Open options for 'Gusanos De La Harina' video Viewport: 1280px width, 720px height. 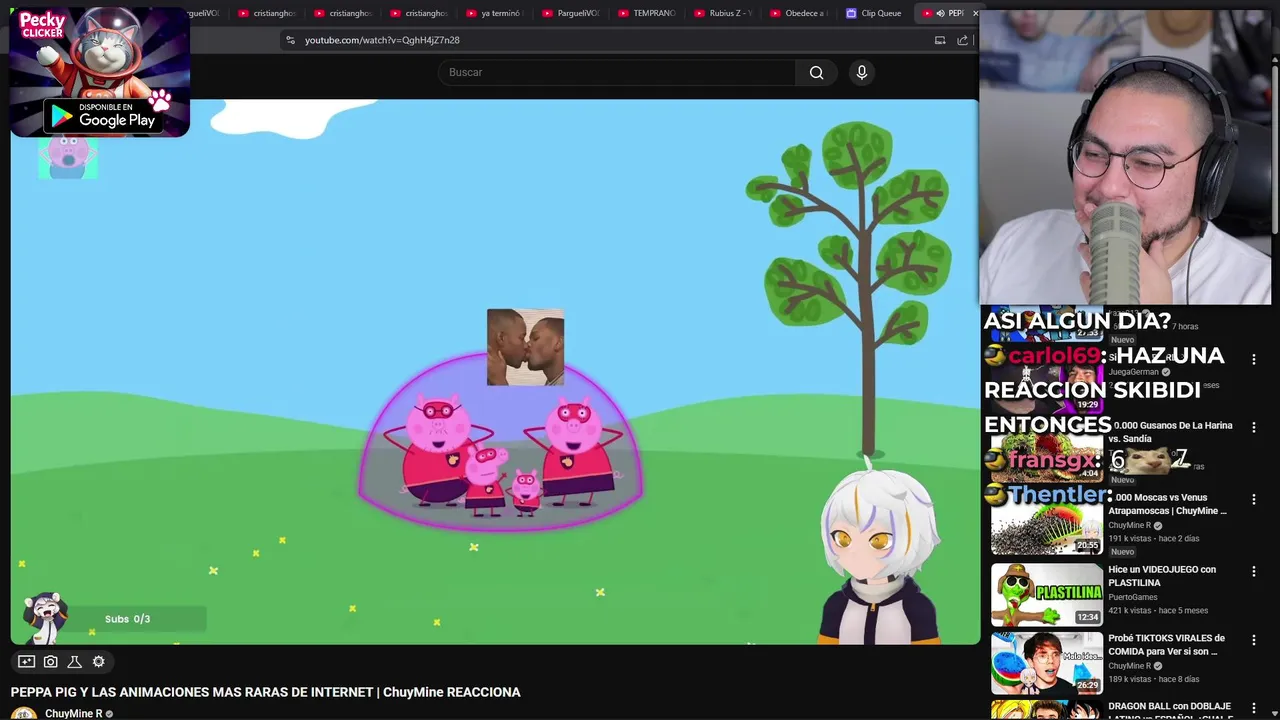click(1253, 427)
